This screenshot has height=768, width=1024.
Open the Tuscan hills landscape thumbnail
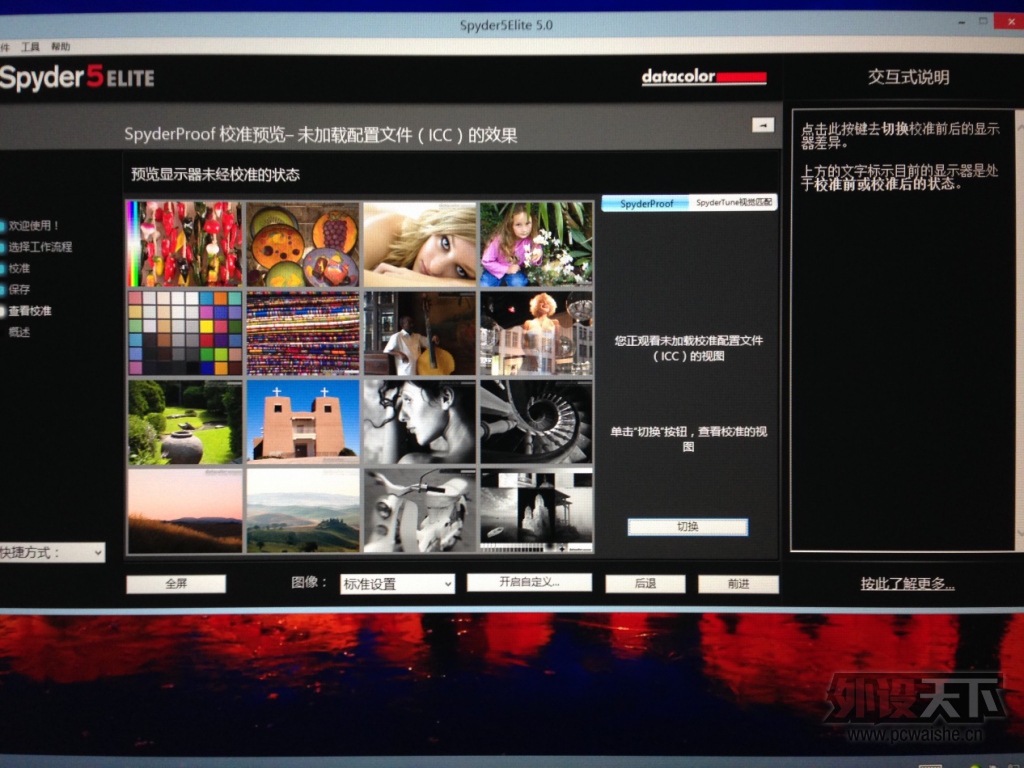[x=303, y=511]
